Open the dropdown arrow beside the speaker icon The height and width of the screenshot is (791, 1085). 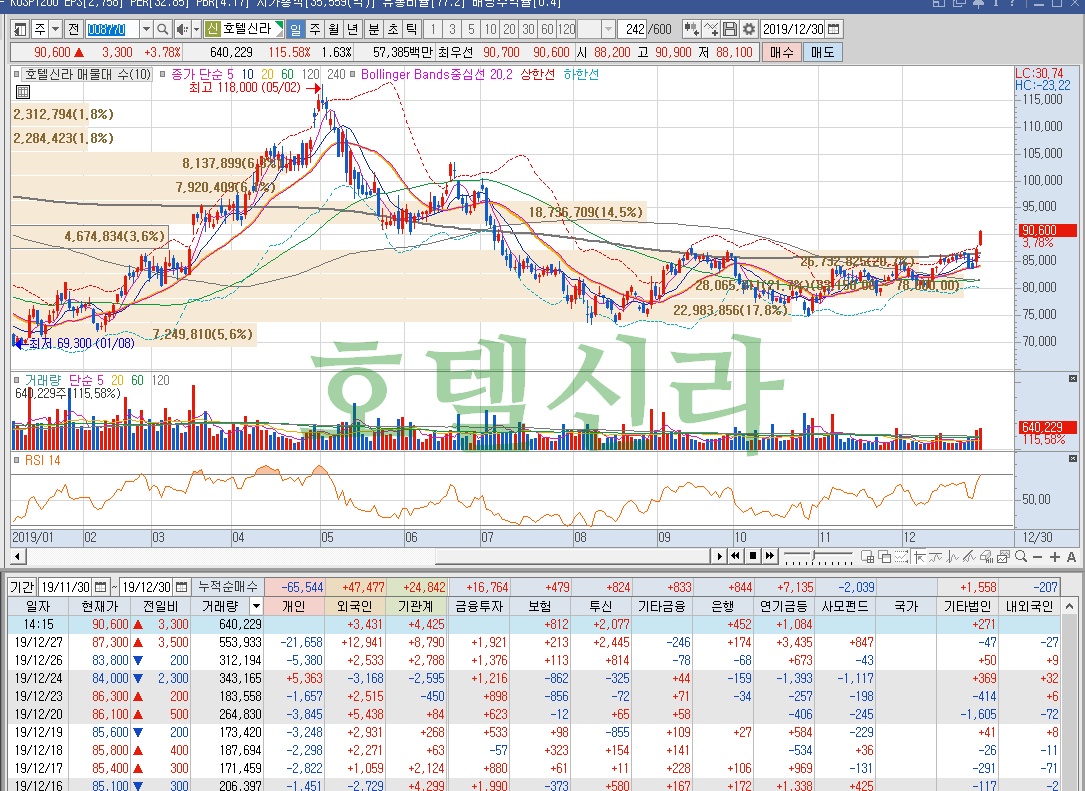(x=196, y=29)
